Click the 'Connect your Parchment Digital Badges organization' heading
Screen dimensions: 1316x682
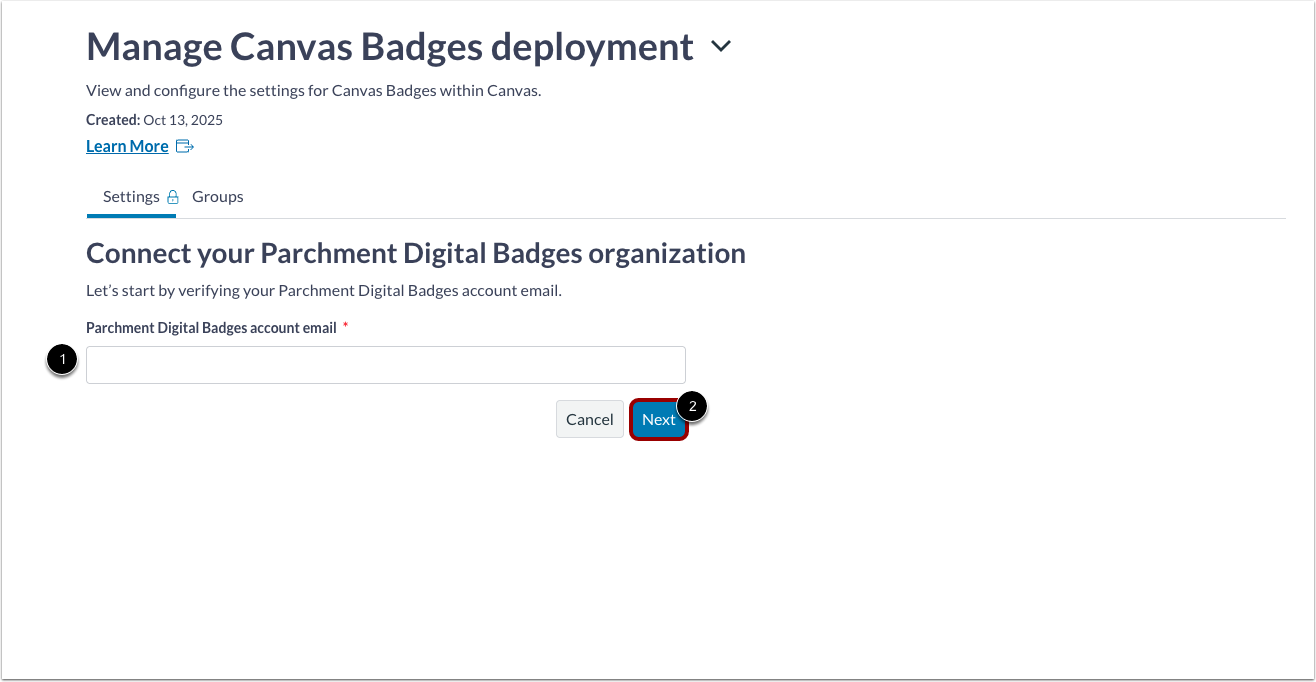click(x=416, y=253)
